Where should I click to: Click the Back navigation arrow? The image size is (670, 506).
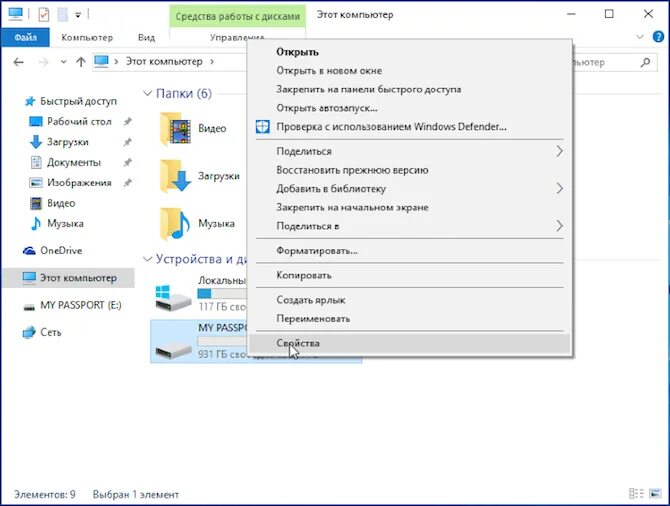(x=18, y=62)
